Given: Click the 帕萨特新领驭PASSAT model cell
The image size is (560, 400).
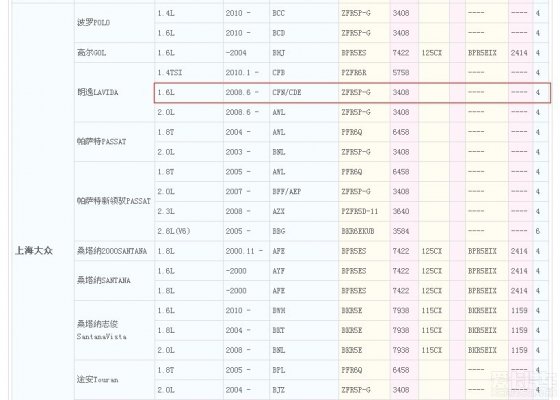Looking at the screenshot, I should (114, 201).
